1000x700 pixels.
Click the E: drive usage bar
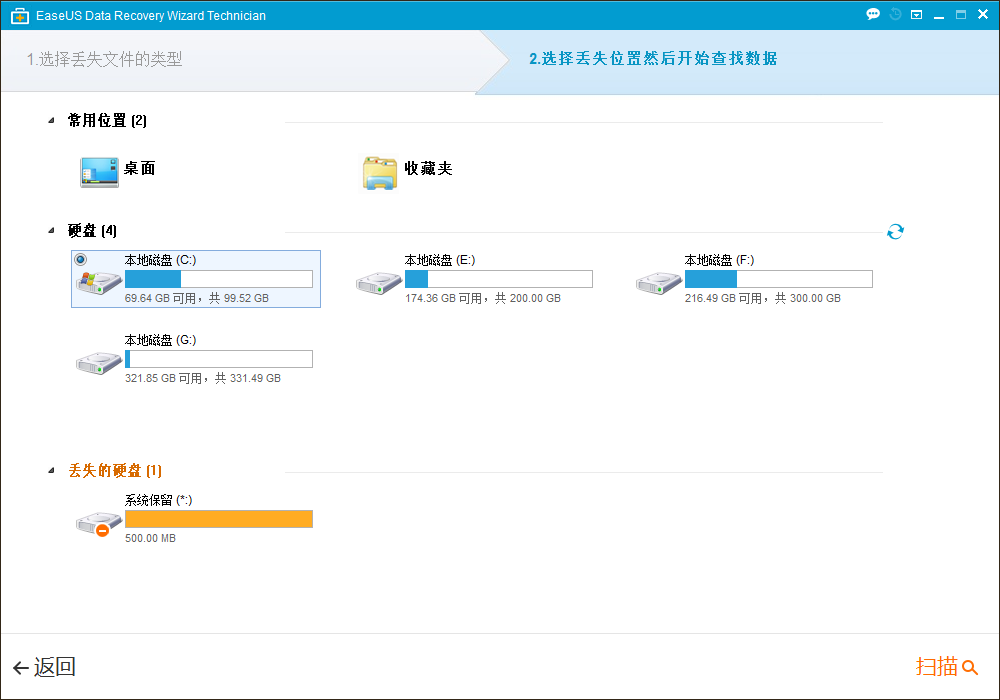point(499,279)
